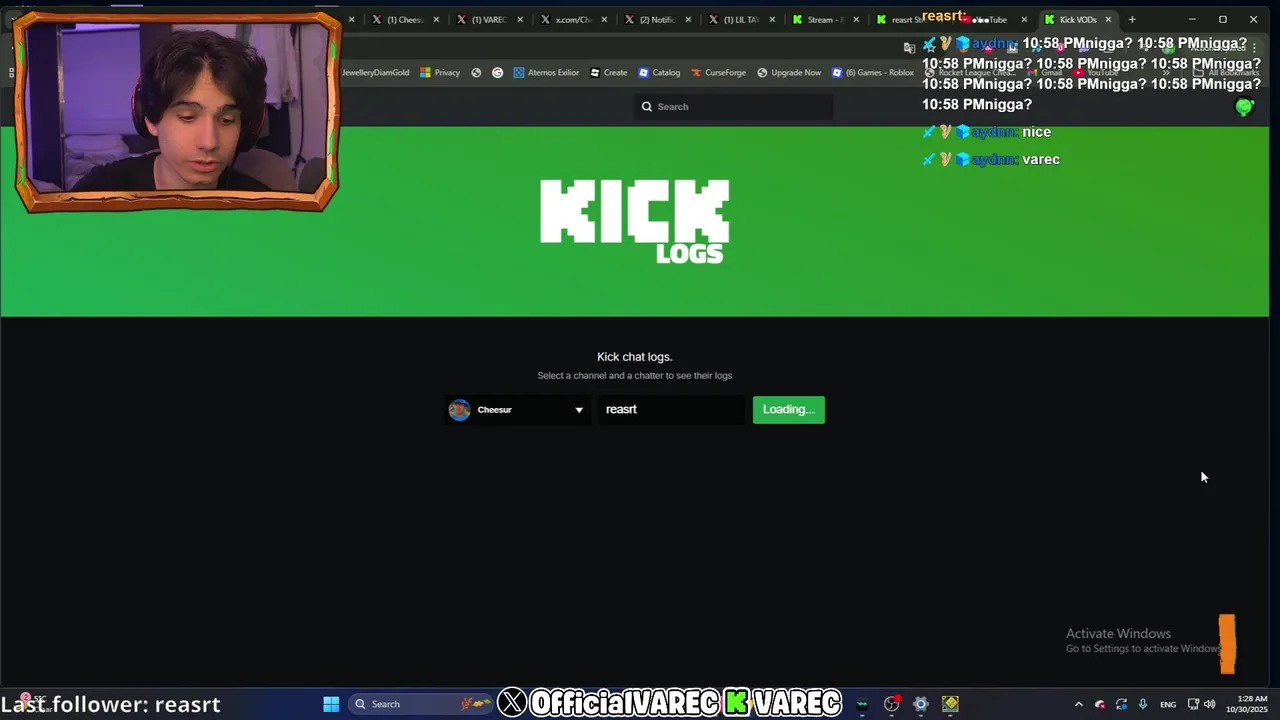Close the (1) LIL TAY tab
Image resolution: width=1280 pixels, height=720 pixels.
tap(772, 19)
